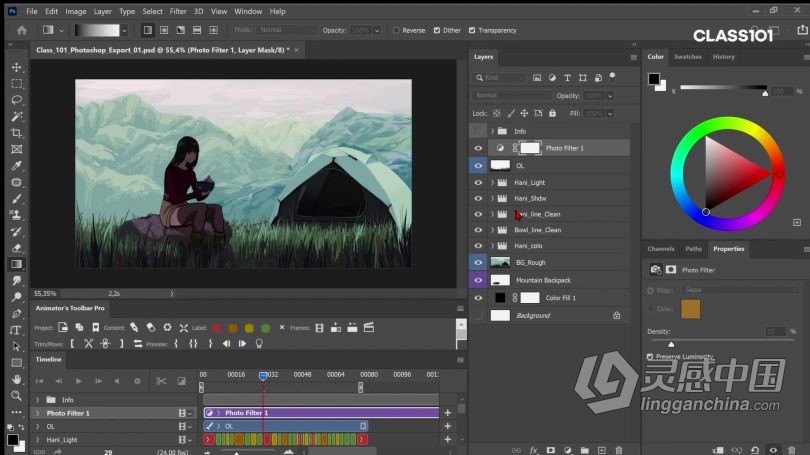Open the layer Fill dropdown

pos(610,113)
